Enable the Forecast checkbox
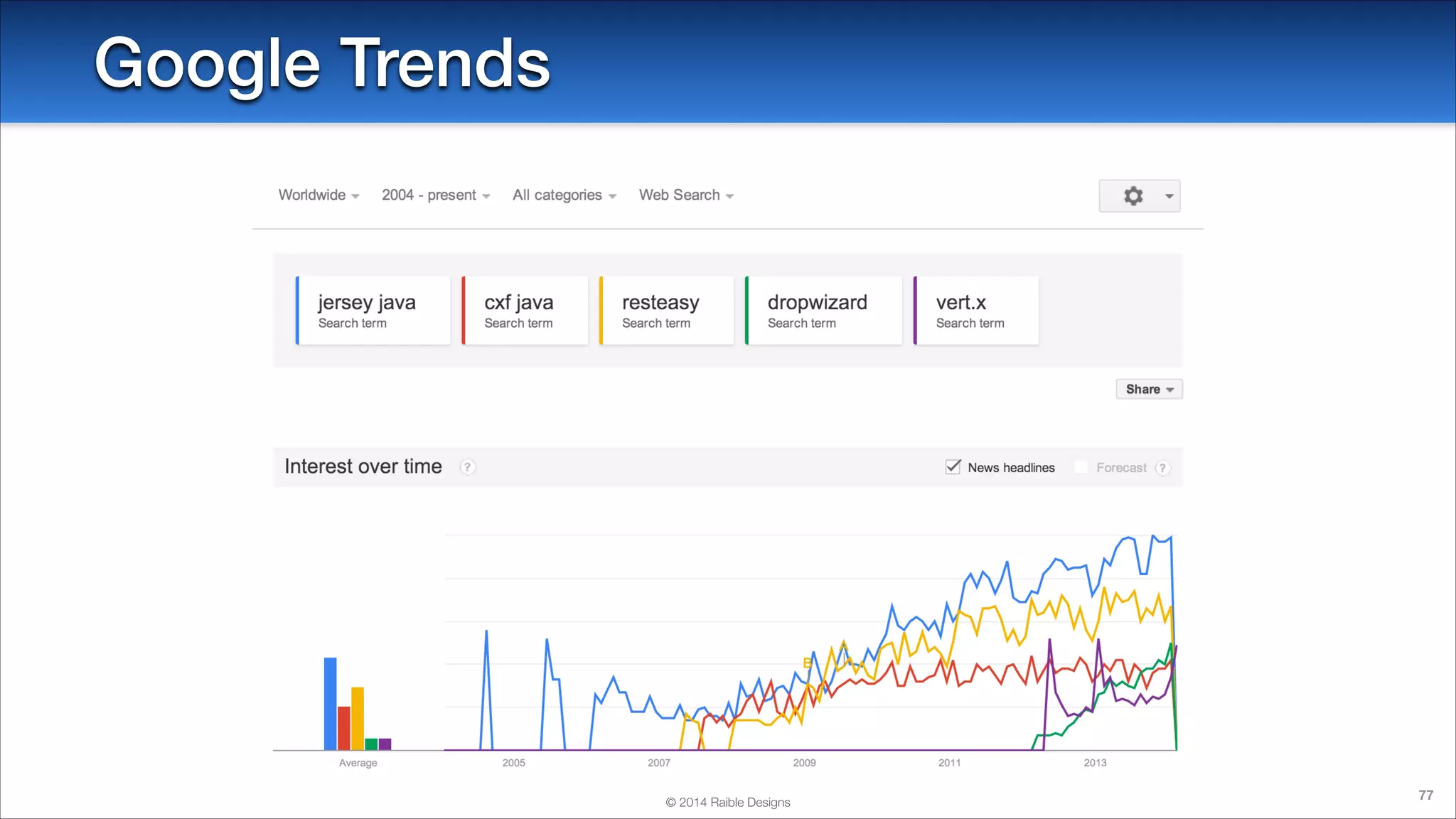Screen dimensions: 1456x819 [1081, 467]
